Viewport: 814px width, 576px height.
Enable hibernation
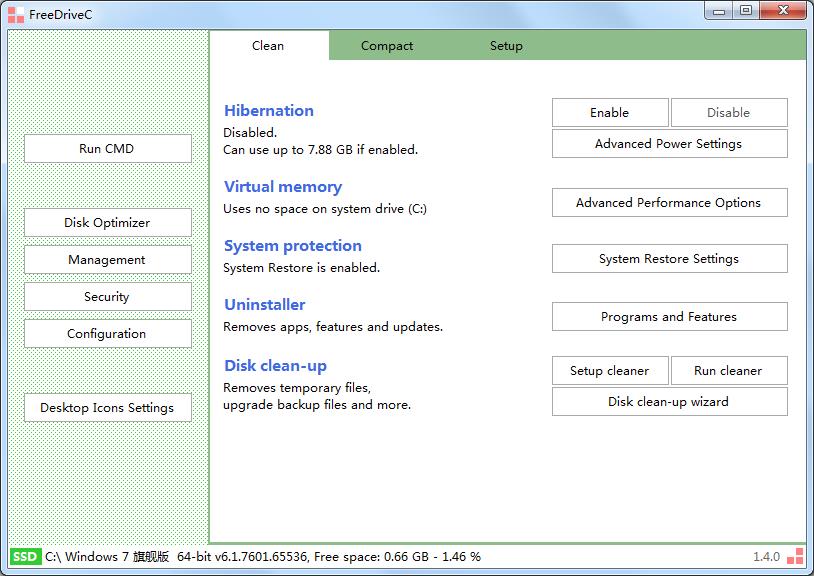click(x=609, y=113)
